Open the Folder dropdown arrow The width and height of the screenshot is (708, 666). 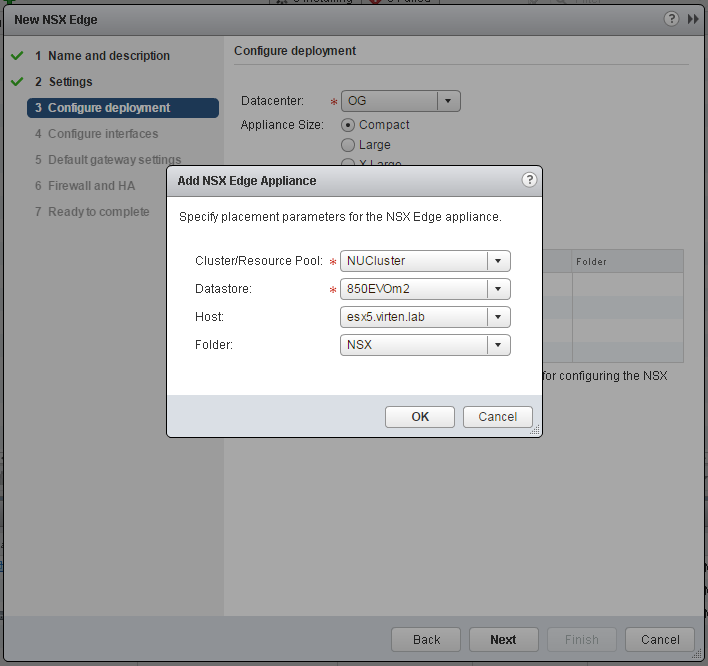click(x=498, y=345)
